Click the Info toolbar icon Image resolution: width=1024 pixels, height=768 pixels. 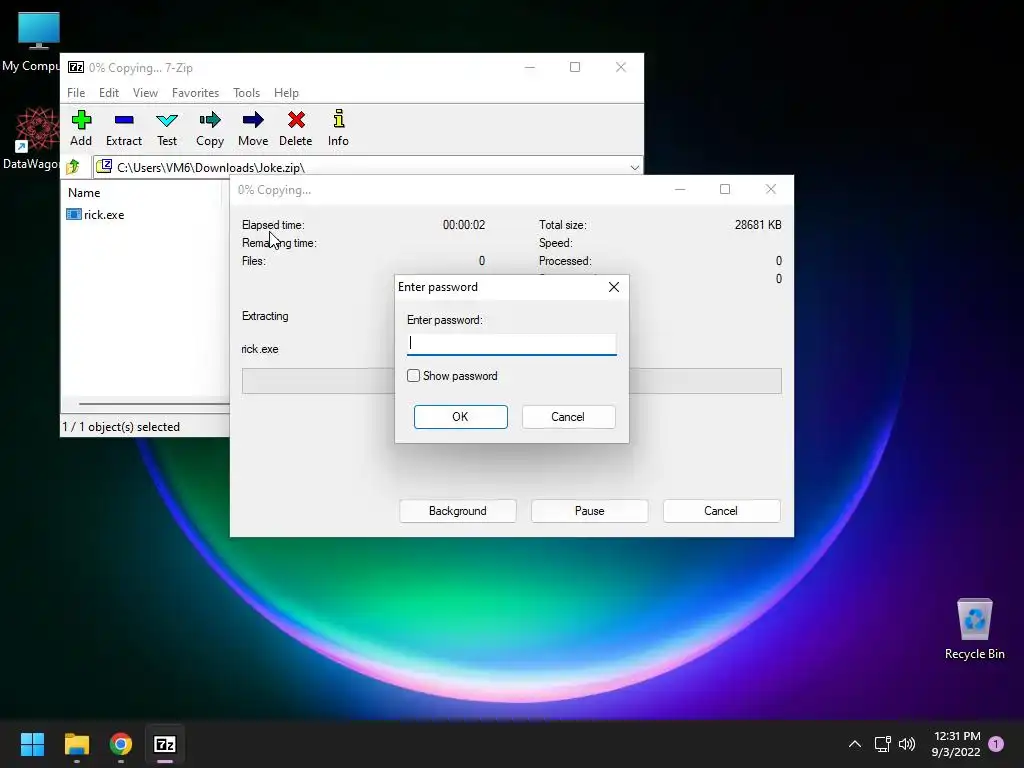click(x=338, y=128)
